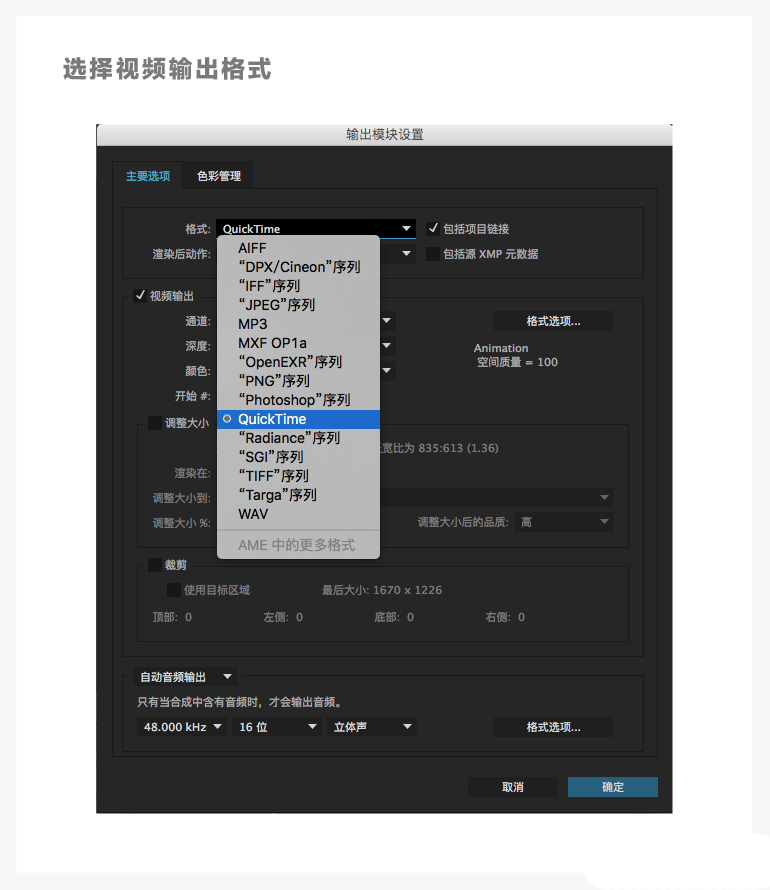Select highlighted QuickTime menu entry

pos(298,419)
